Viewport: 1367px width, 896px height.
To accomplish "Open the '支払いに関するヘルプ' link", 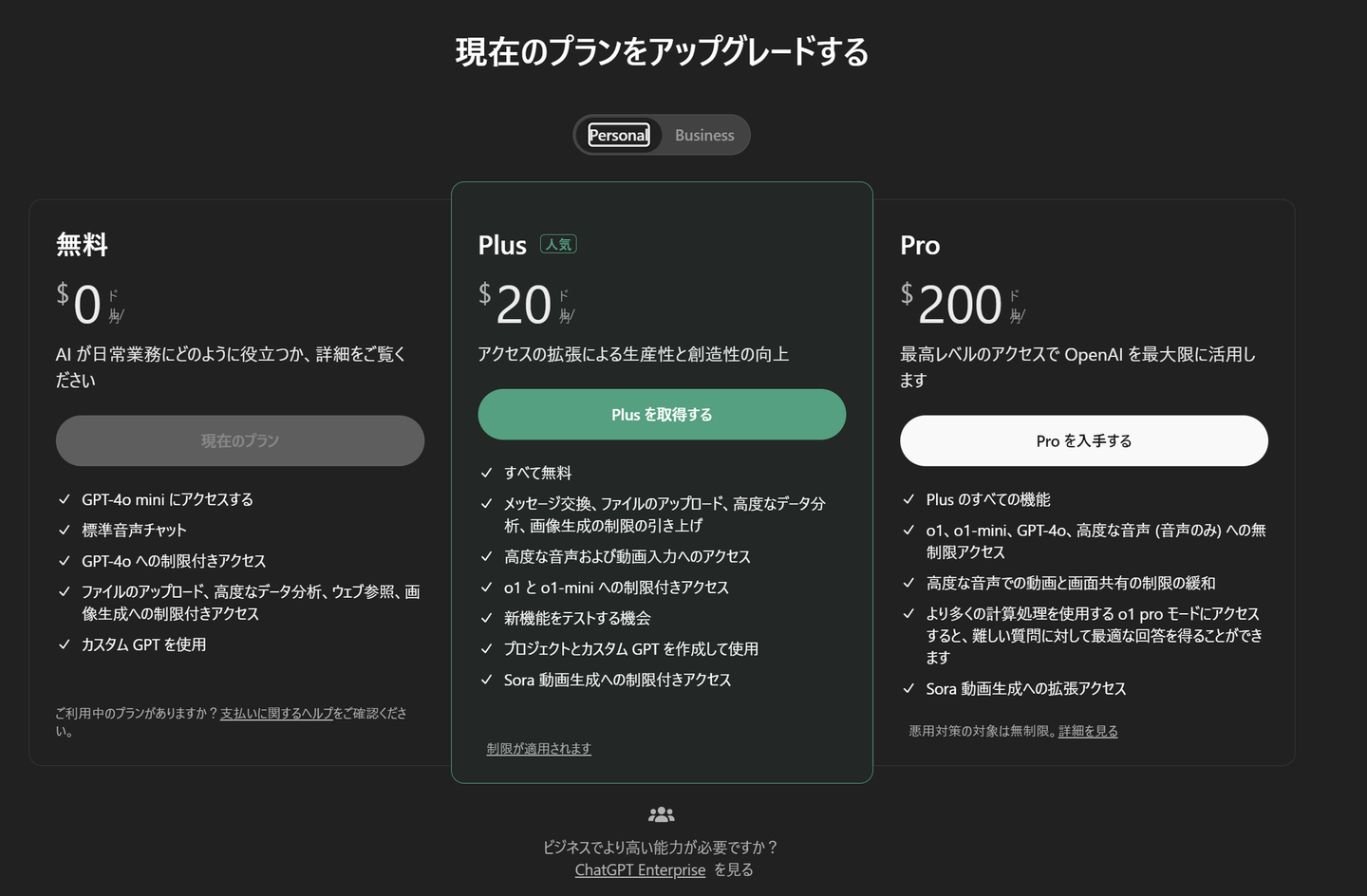I will click(276, 713).
